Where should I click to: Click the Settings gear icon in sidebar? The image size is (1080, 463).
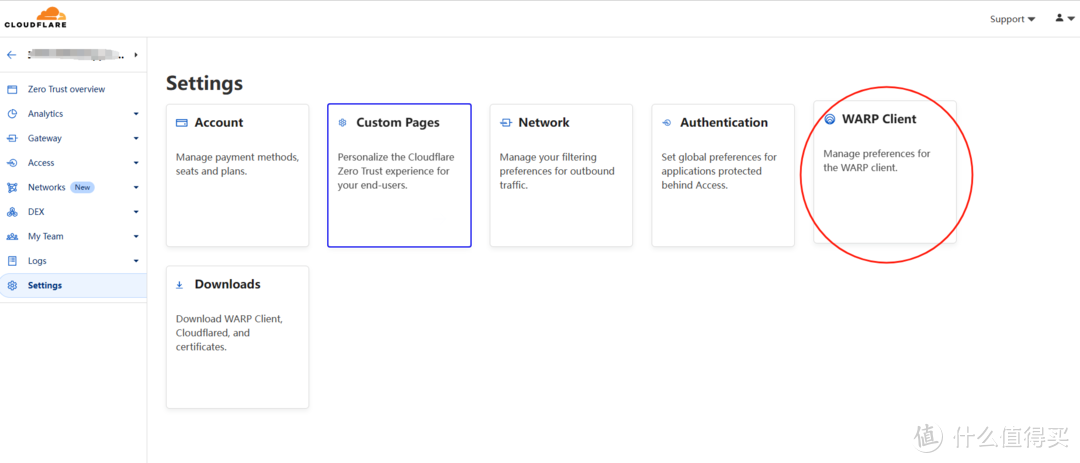click(12, 285)
